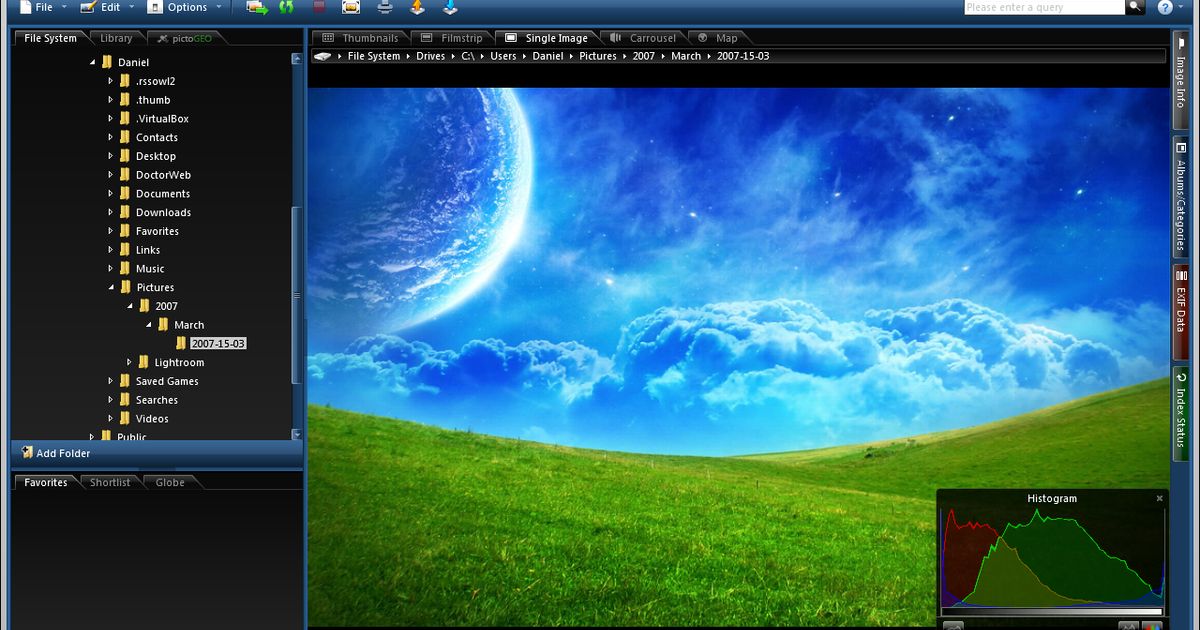Switch to the Shortlist tab
The width and height of the screenshot is (1200, 630).
click(110, 482)
